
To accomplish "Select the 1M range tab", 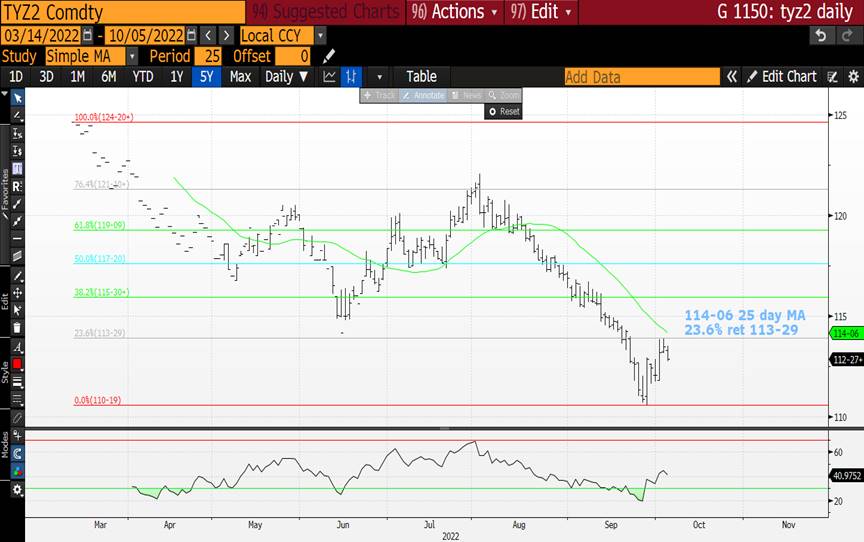I will pos(78,77).
